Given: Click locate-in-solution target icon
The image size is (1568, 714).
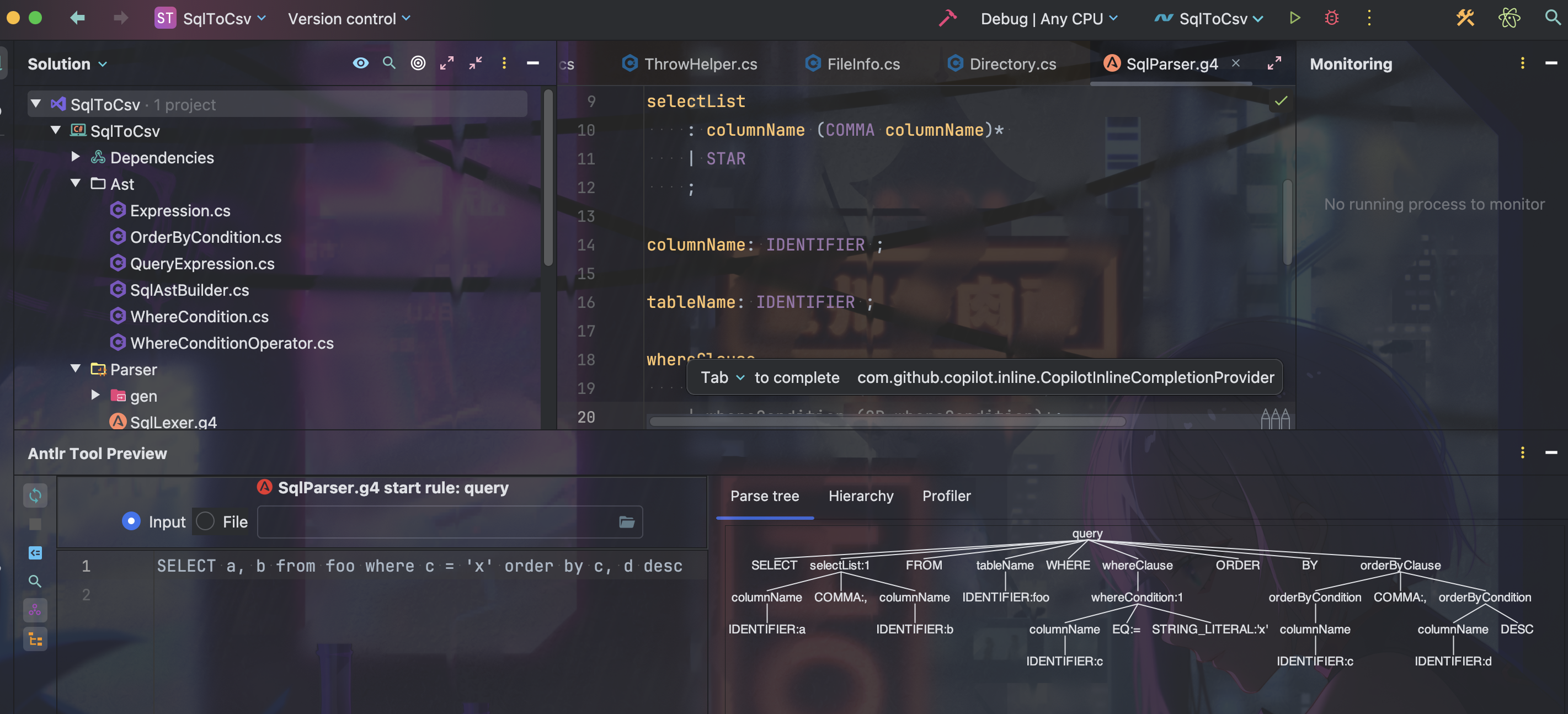Looking at the screenshot, I should tap(418, 63).
